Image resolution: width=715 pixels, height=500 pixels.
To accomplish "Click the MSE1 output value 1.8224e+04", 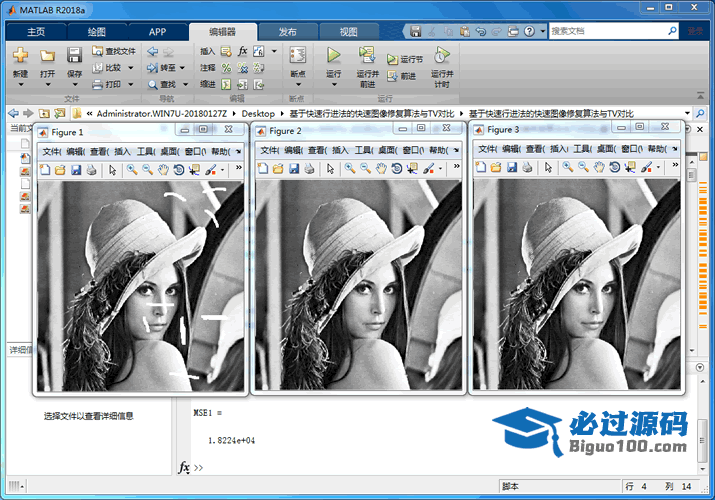I will coord(232,441).
